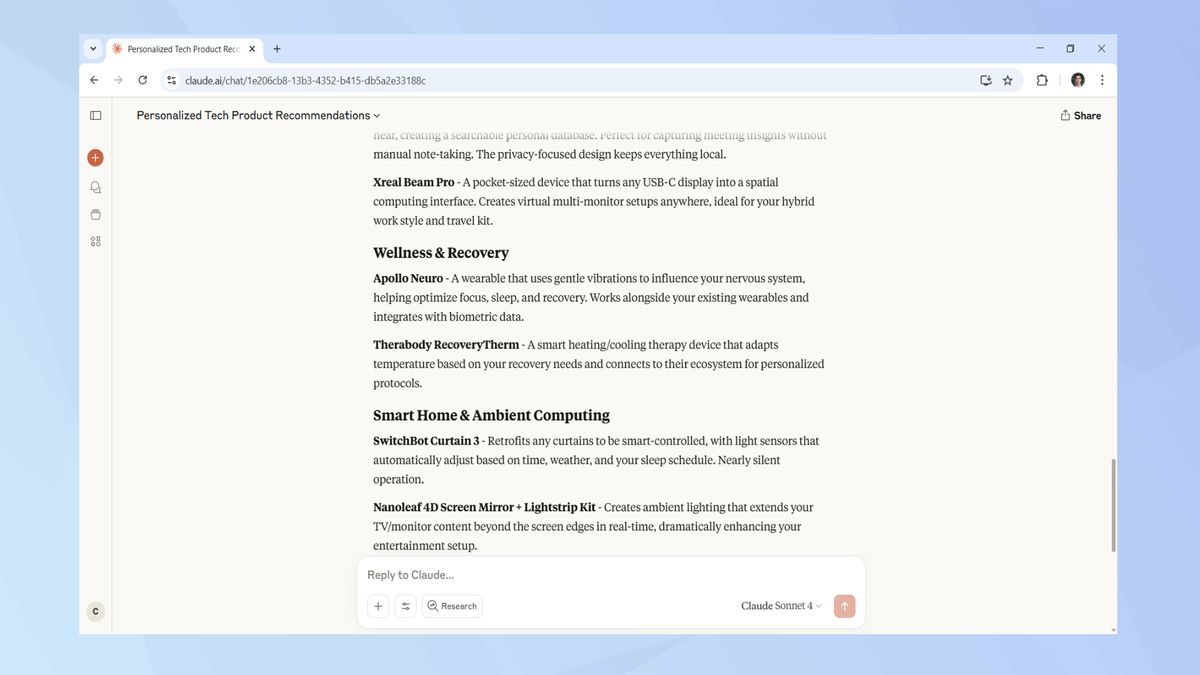Open the Artifacts icon in sidebar

click(x=95, y=241)
